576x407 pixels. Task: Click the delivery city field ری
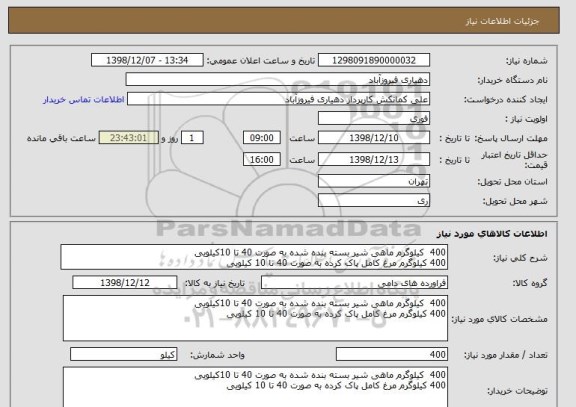374,201
